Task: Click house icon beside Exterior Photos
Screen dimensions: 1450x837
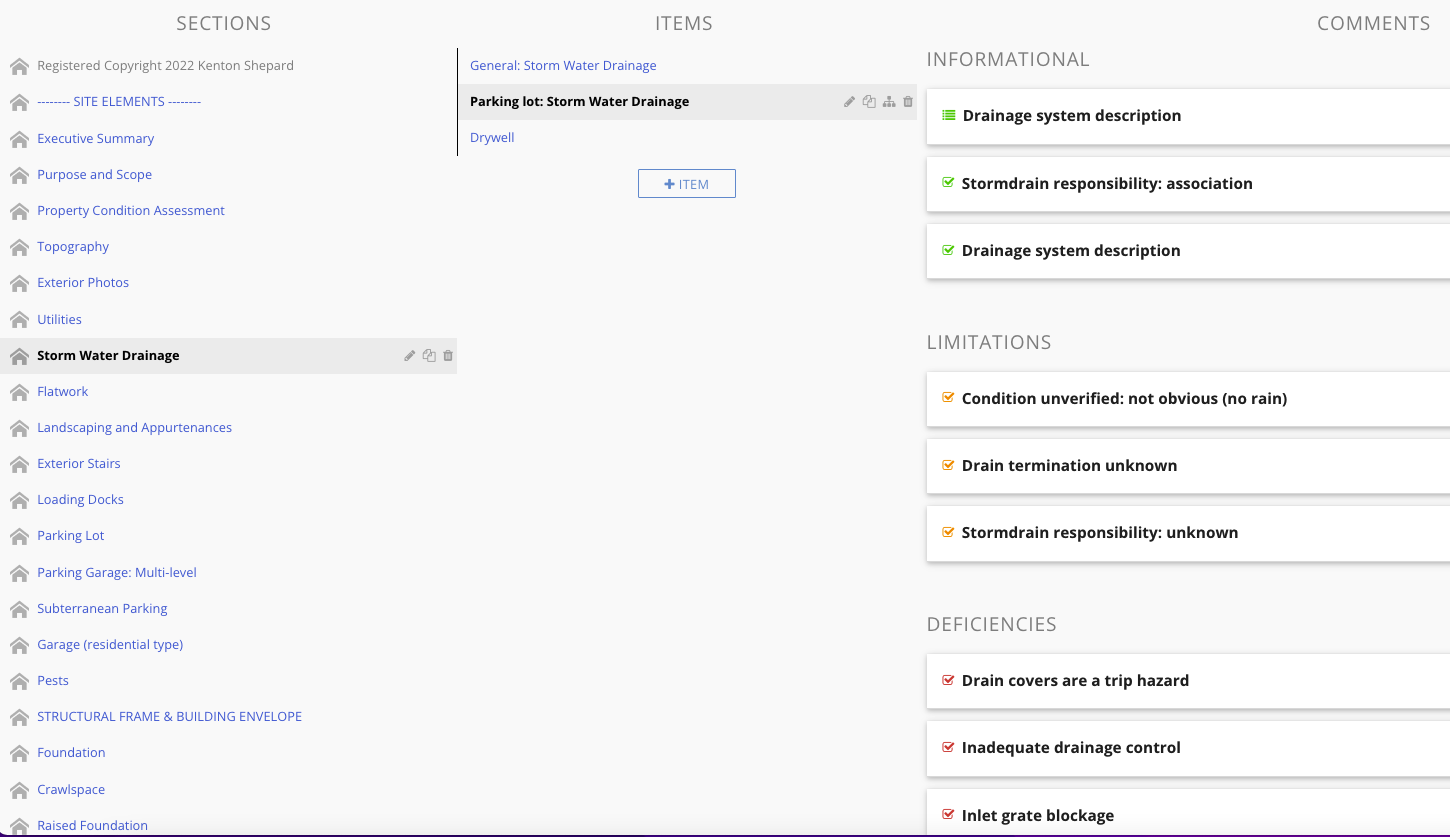Action: 19,283
